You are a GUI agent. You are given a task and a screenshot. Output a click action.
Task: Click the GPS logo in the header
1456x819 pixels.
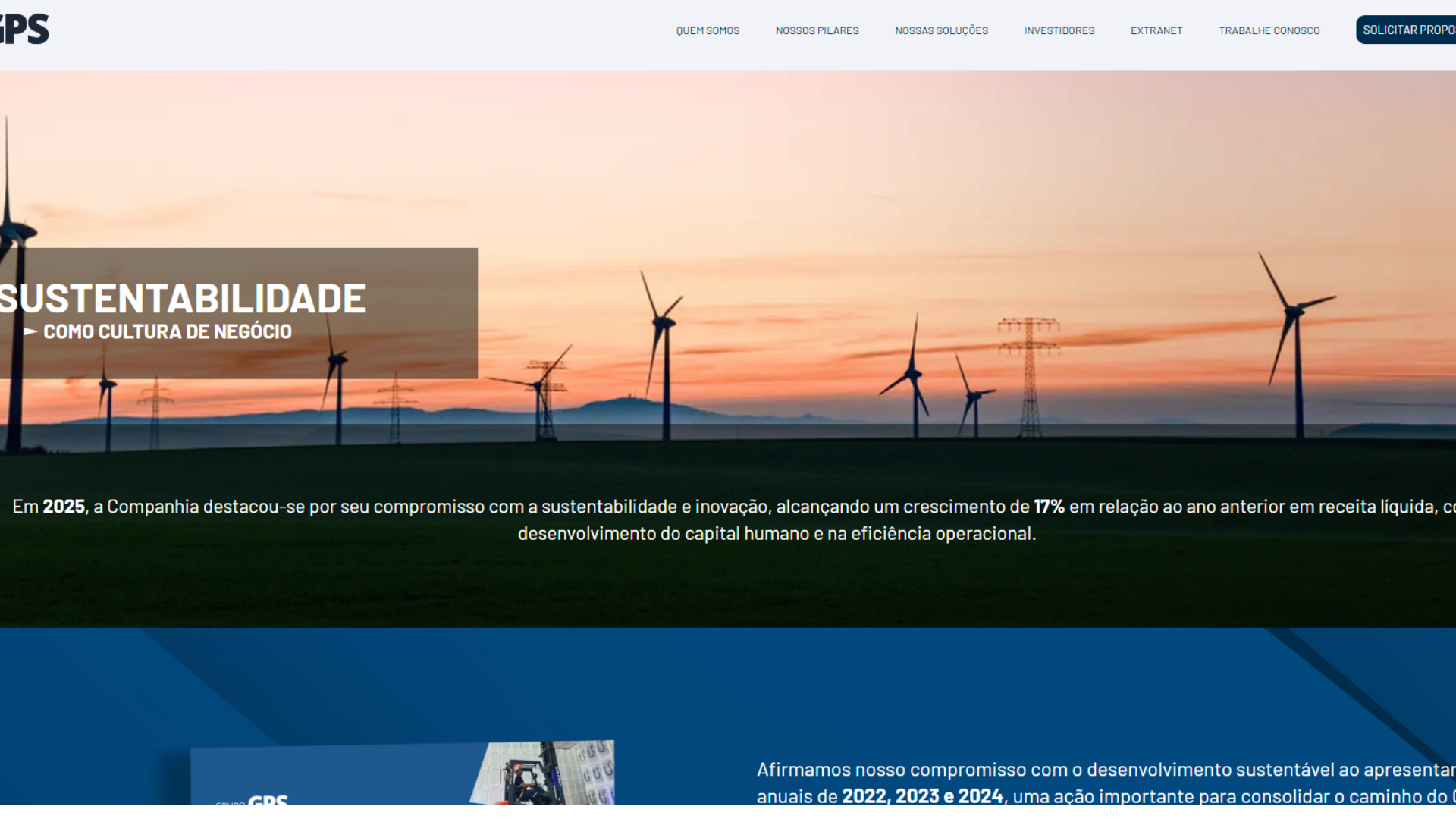click(x=24, y=30)
